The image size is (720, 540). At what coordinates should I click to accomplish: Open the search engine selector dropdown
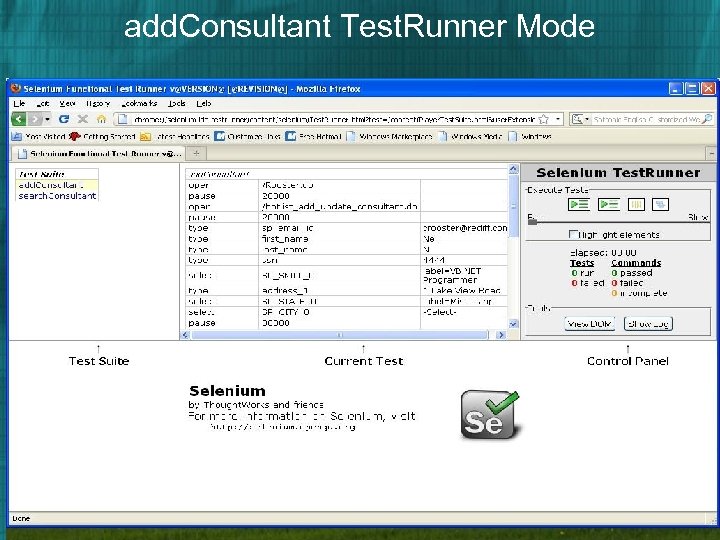click(579, 119)
